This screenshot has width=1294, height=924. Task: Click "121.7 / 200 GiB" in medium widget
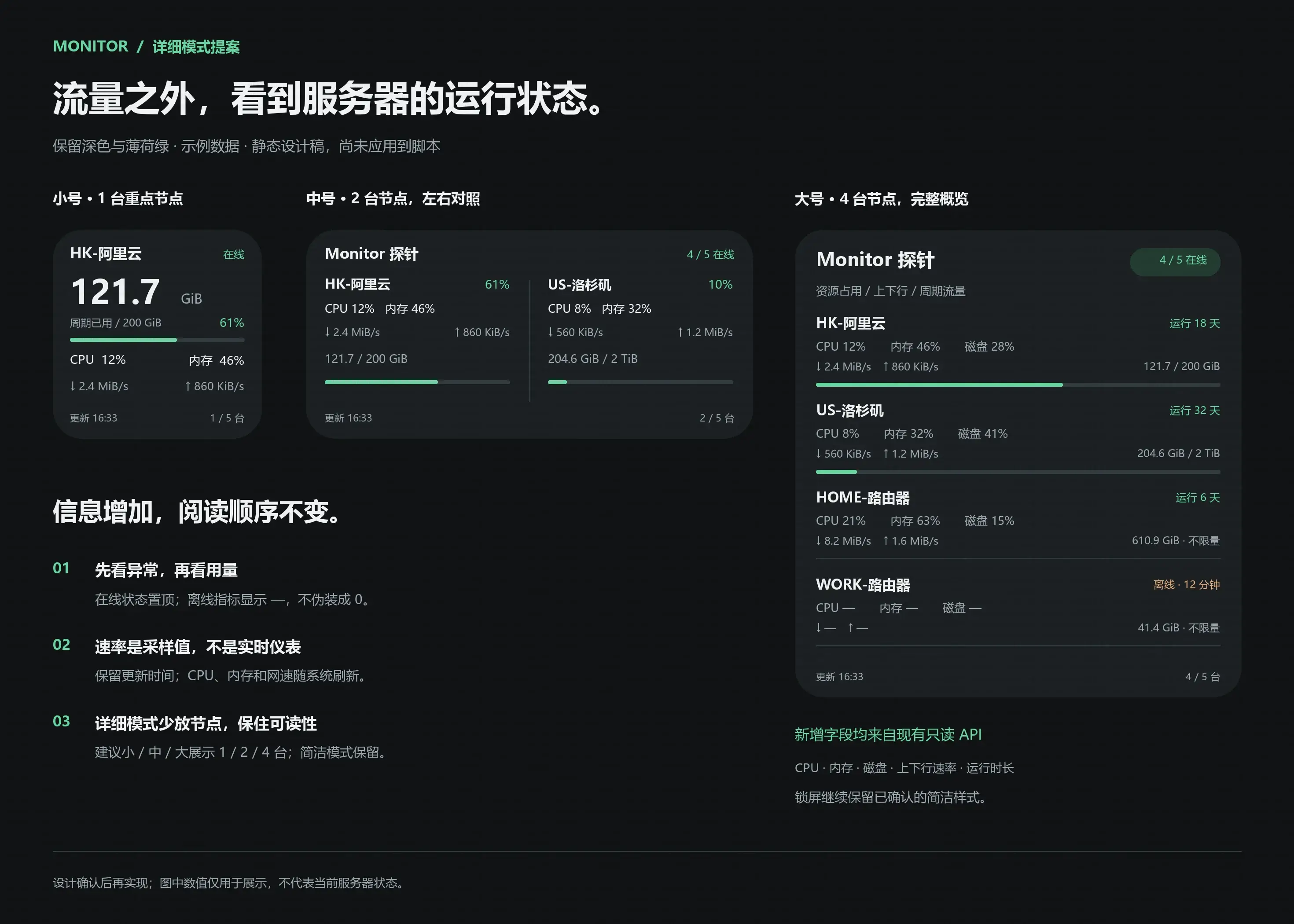pyautogui.click(x=366, y=359)
